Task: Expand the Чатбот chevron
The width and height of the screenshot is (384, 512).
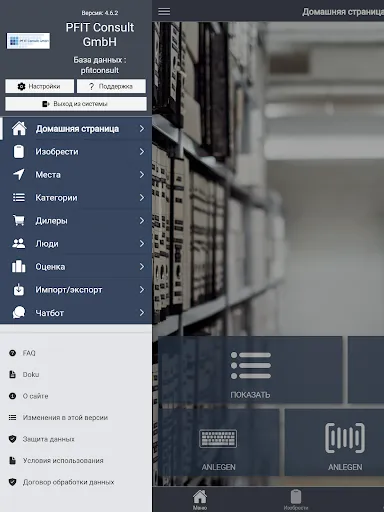Action: 142,313
